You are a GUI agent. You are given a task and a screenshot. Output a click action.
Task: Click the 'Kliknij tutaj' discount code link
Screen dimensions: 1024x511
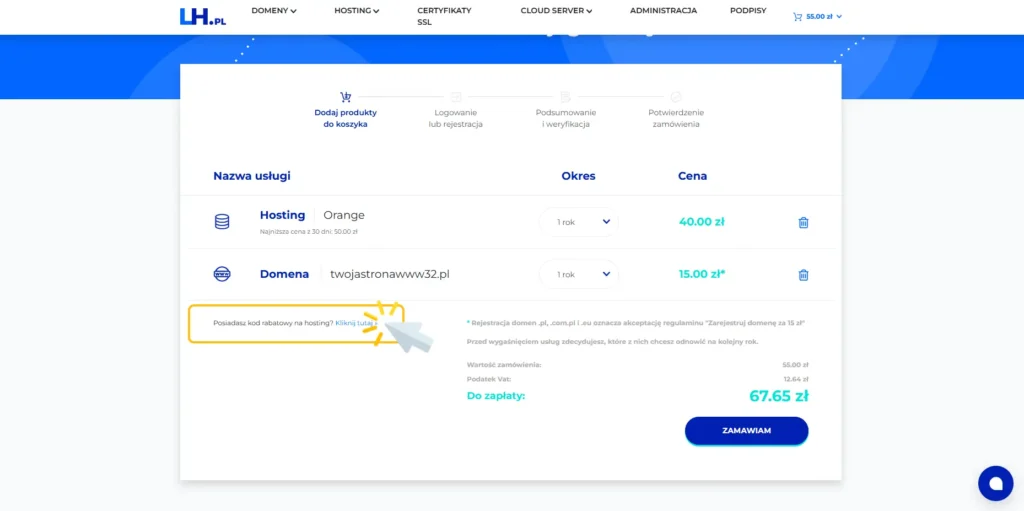click(354, 323)
